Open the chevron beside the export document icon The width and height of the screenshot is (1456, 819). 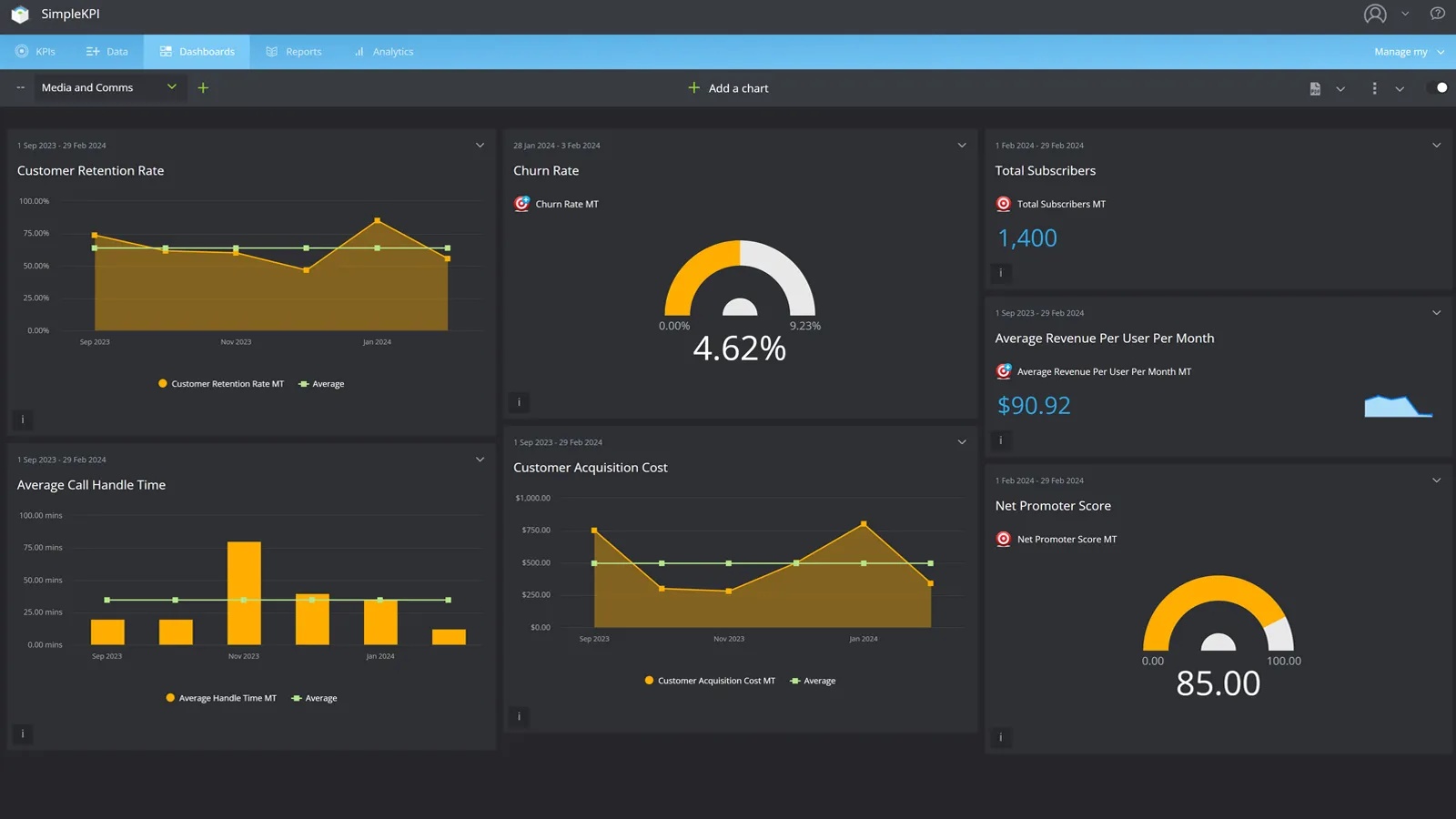[1340, 89]
